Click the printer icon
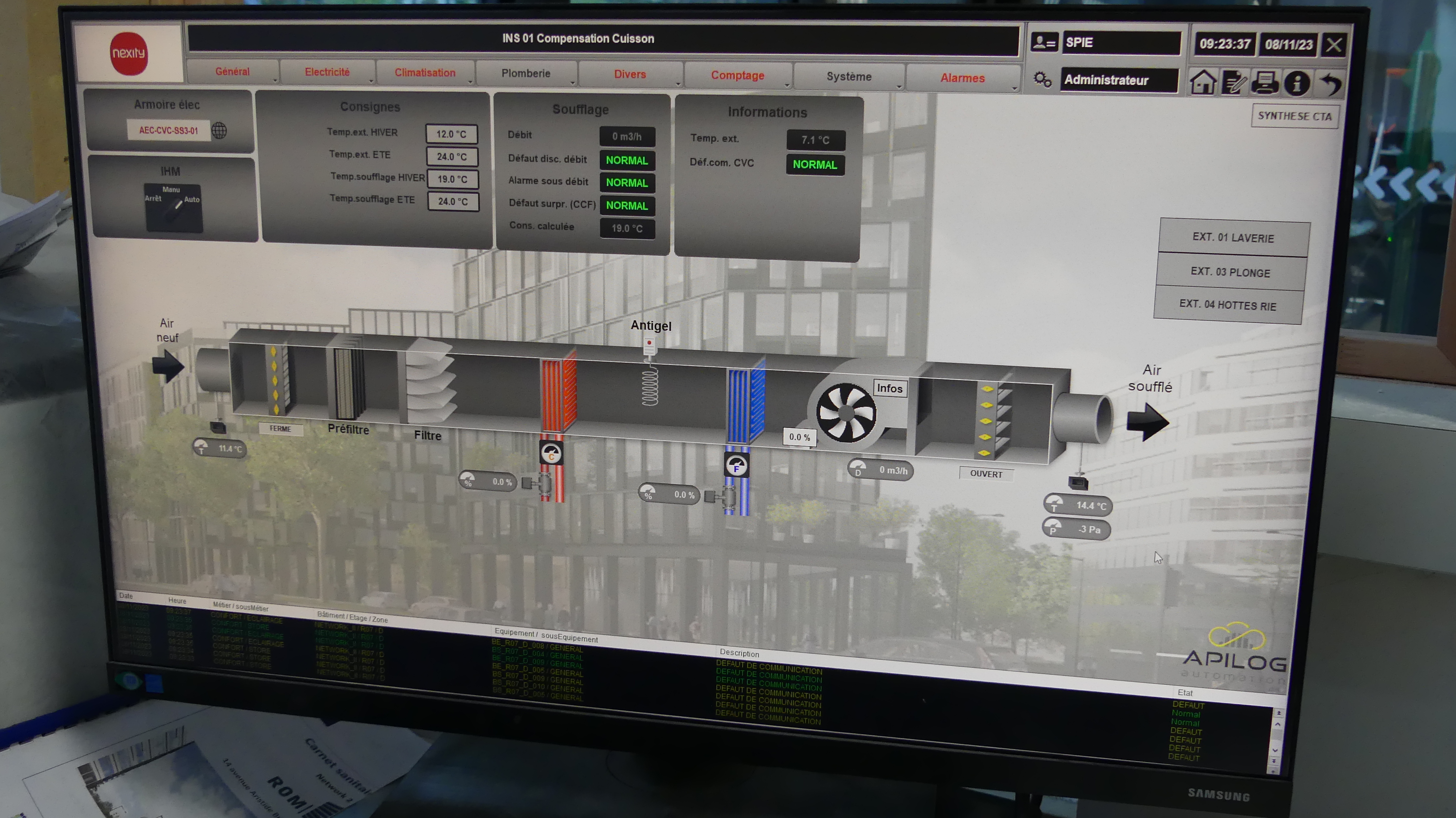This screenshot has width=1456, height=818. click(1265, 83)
